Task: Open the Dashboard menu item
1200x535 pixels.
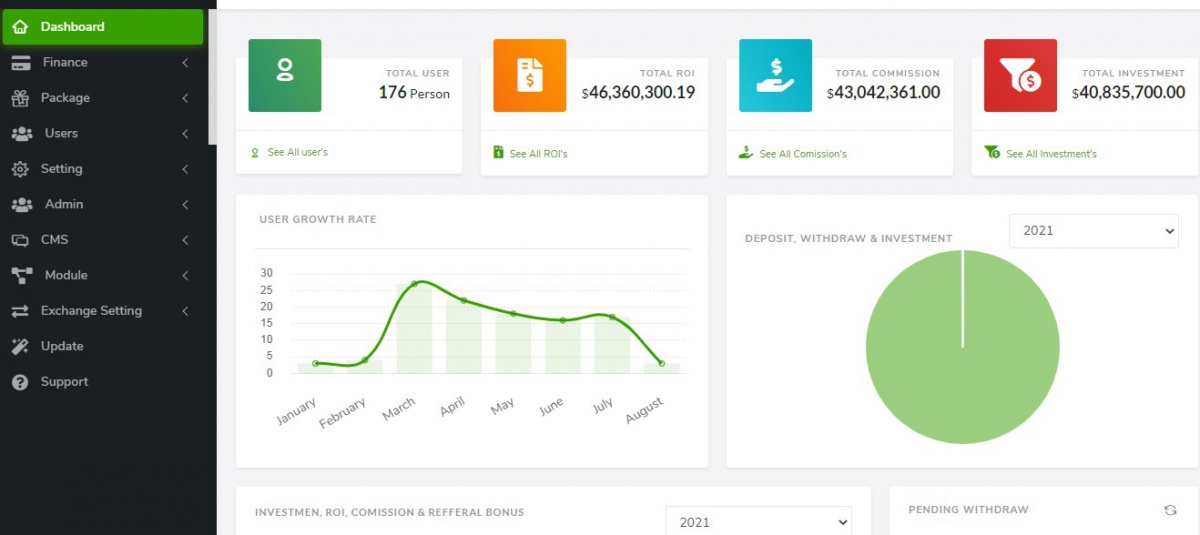Action: (72, 27)
